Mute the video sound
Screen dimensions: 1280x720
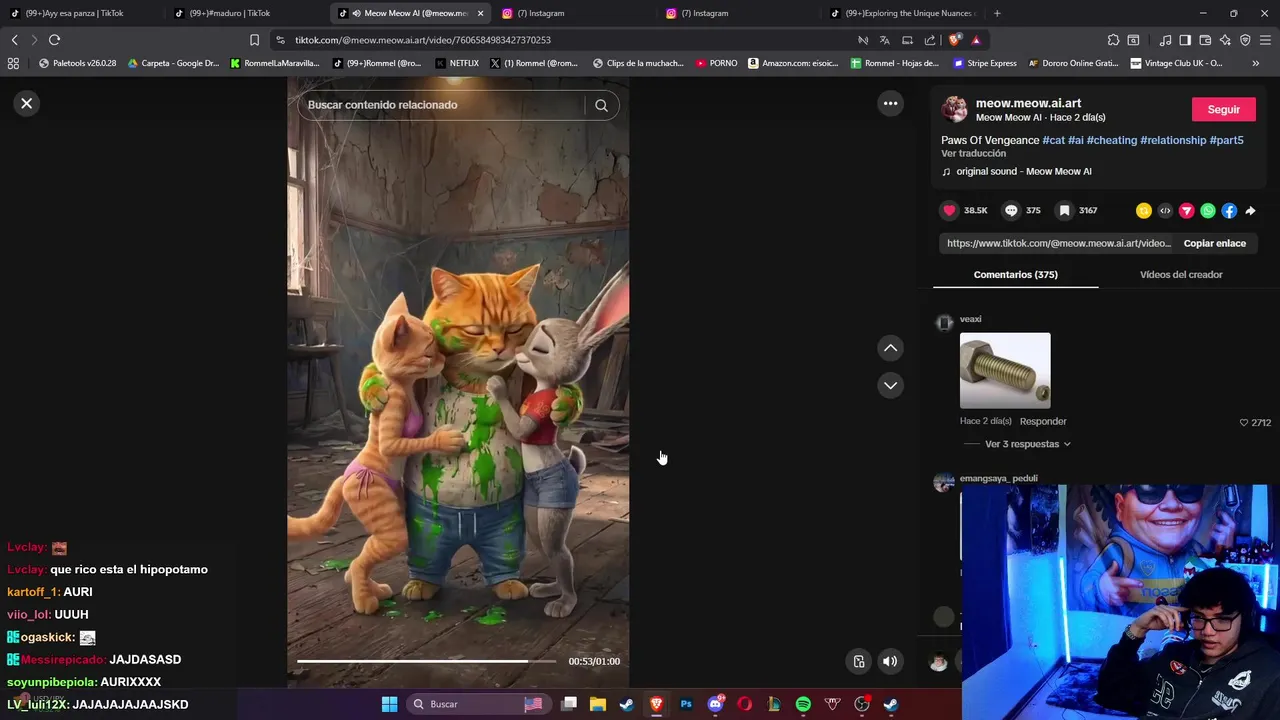click(x=890, y=661)
